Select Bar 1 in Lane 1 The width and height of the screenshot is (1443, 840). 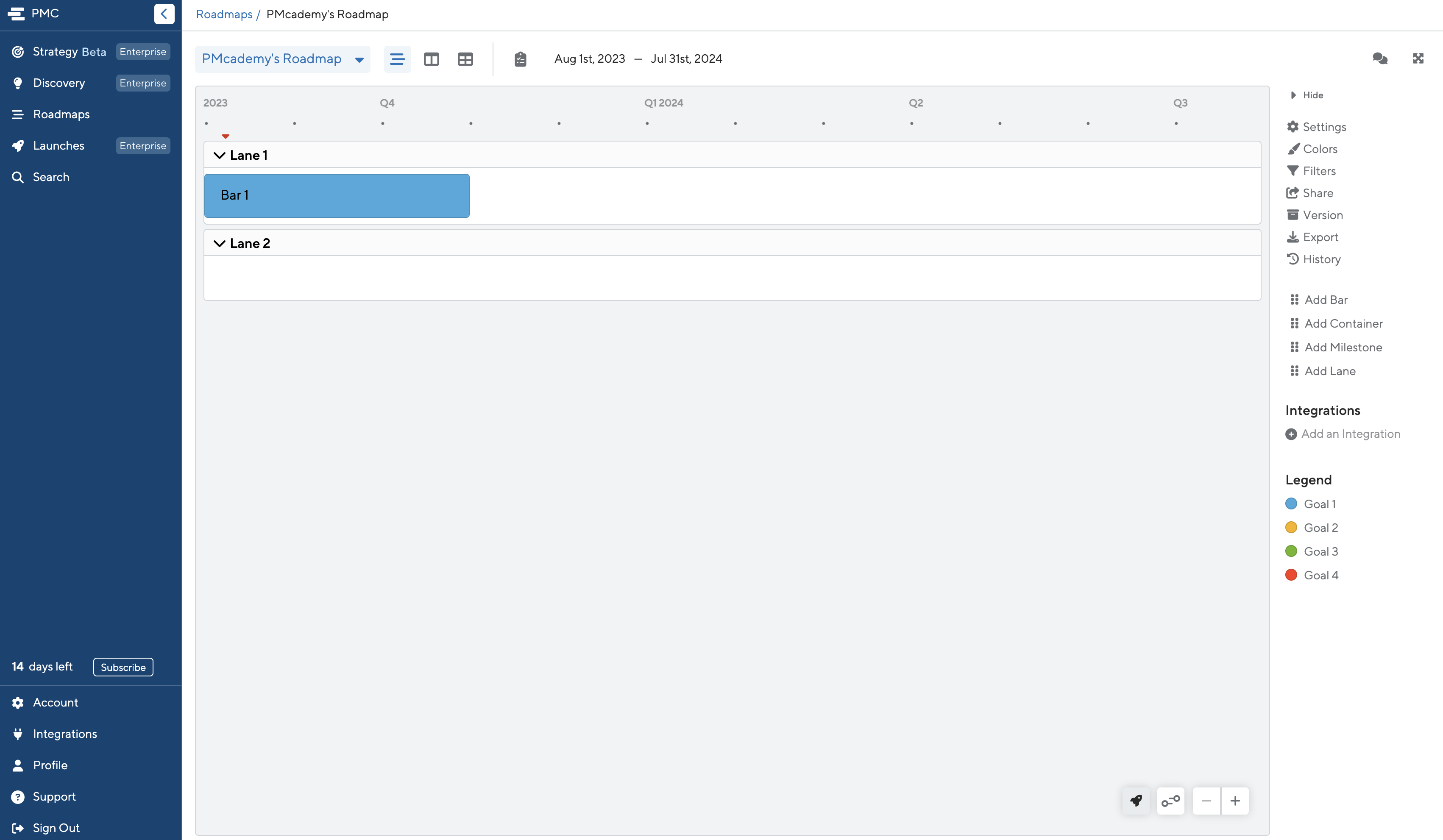337,195
